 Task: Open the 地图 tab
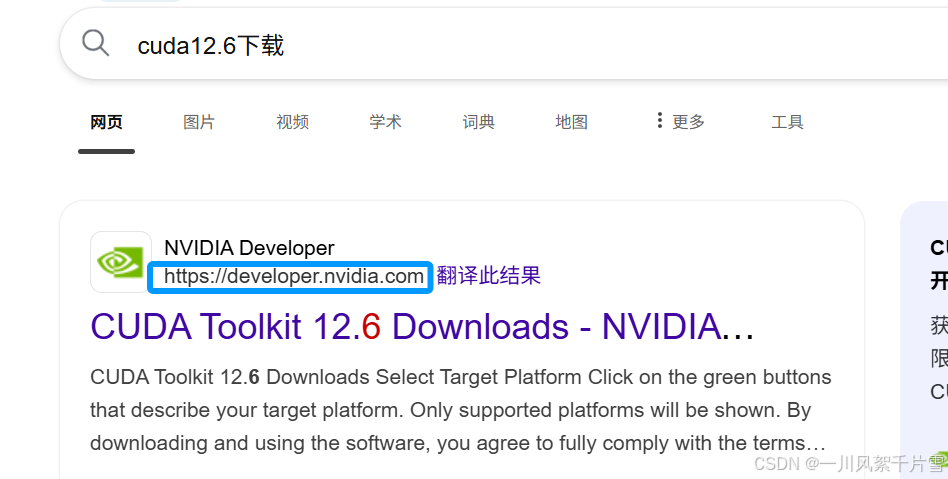tap(571, 122)
